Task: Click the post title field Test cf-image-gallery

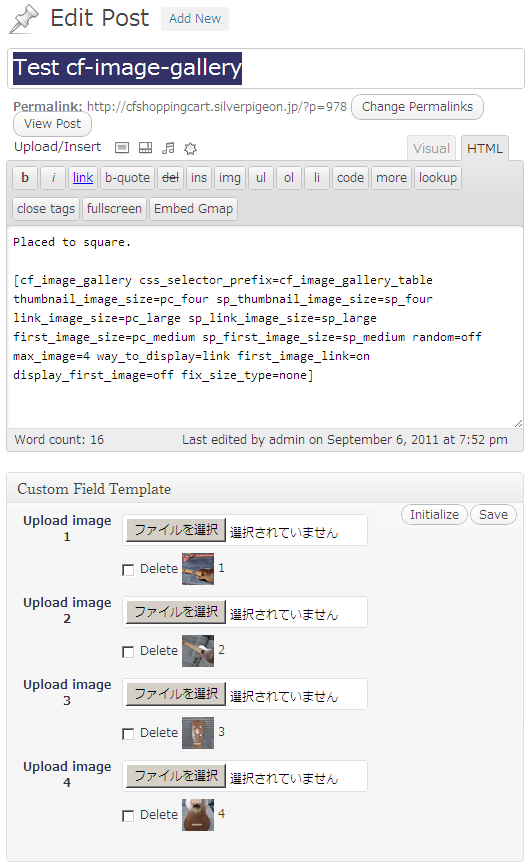Action: click(x=266, y=68)
